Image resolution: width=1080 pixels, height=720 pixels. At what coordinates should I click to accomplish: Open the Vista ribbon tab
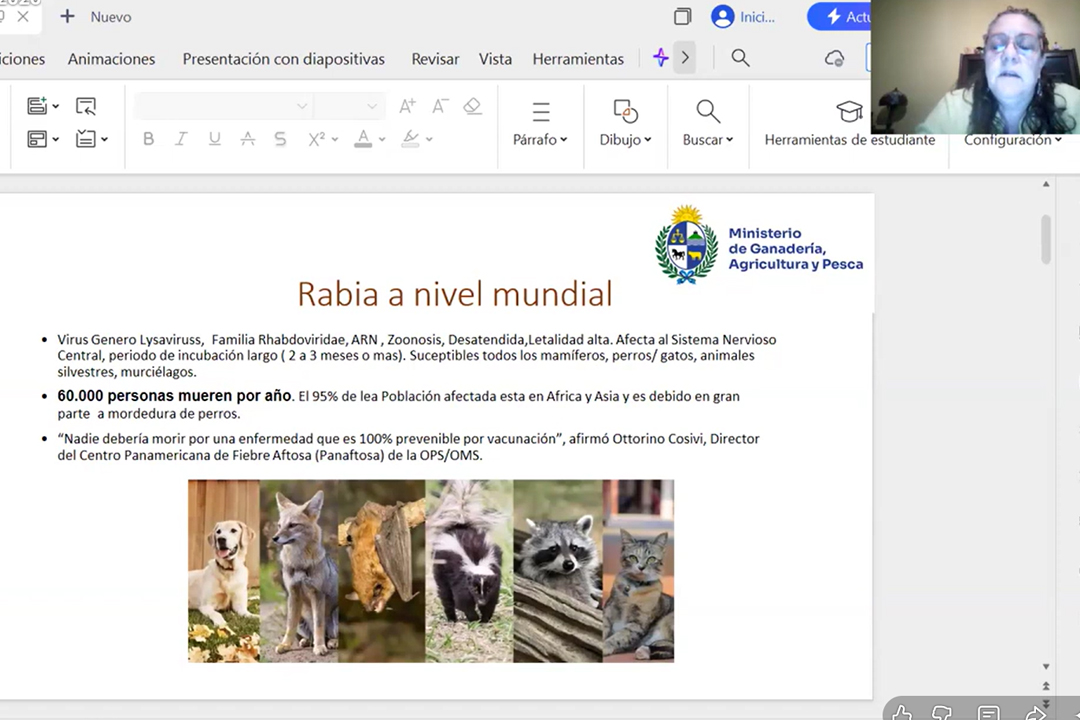(x=495, y=59)
